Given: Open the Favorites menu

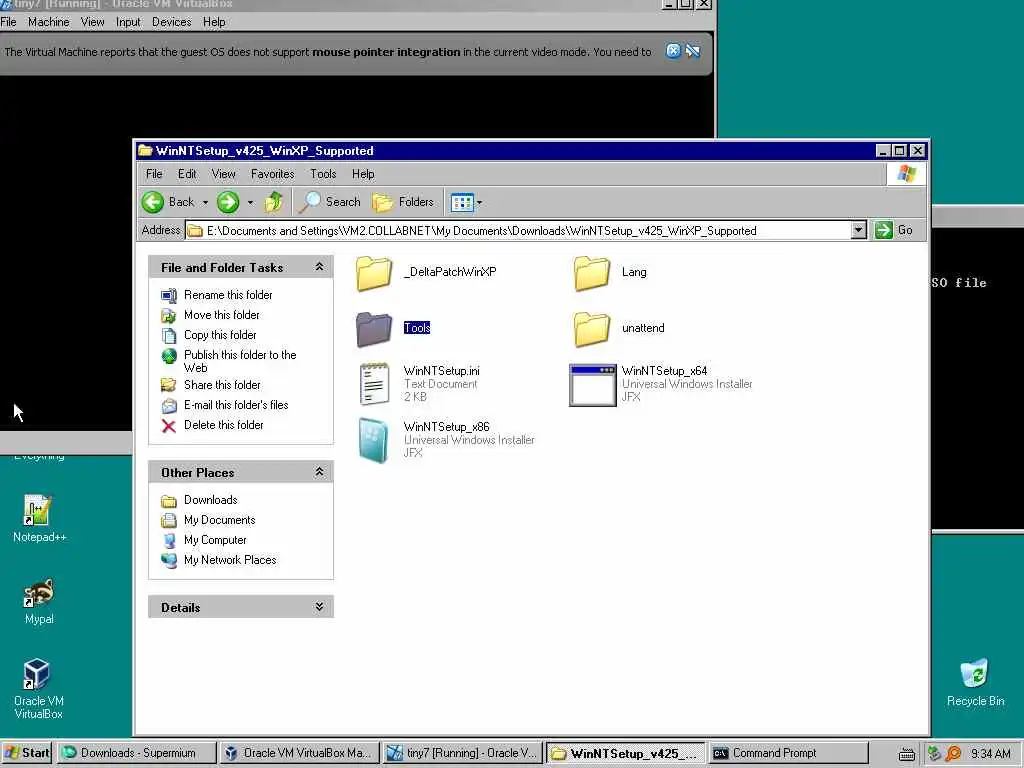Looking at the screenshot, I should point(272,174).
